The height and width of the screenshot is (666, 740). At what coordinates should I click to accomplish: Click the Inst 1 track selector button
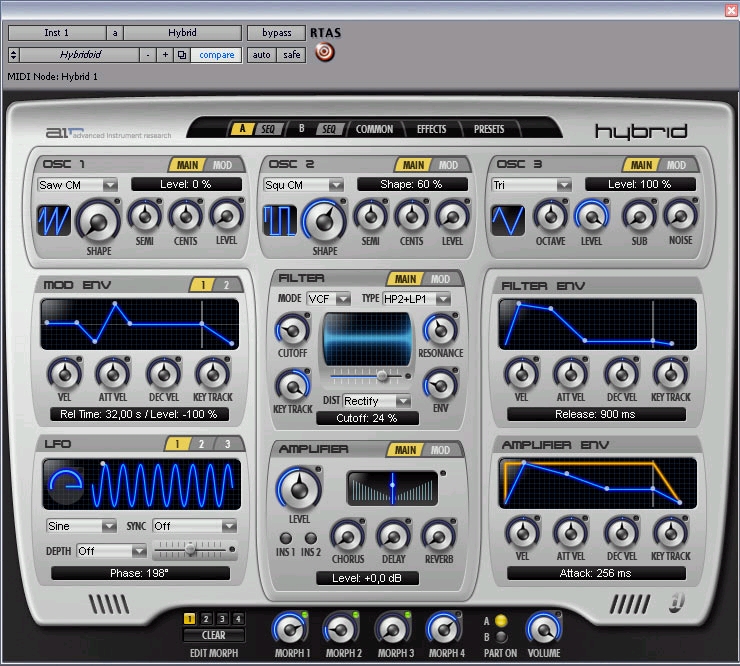57,33
